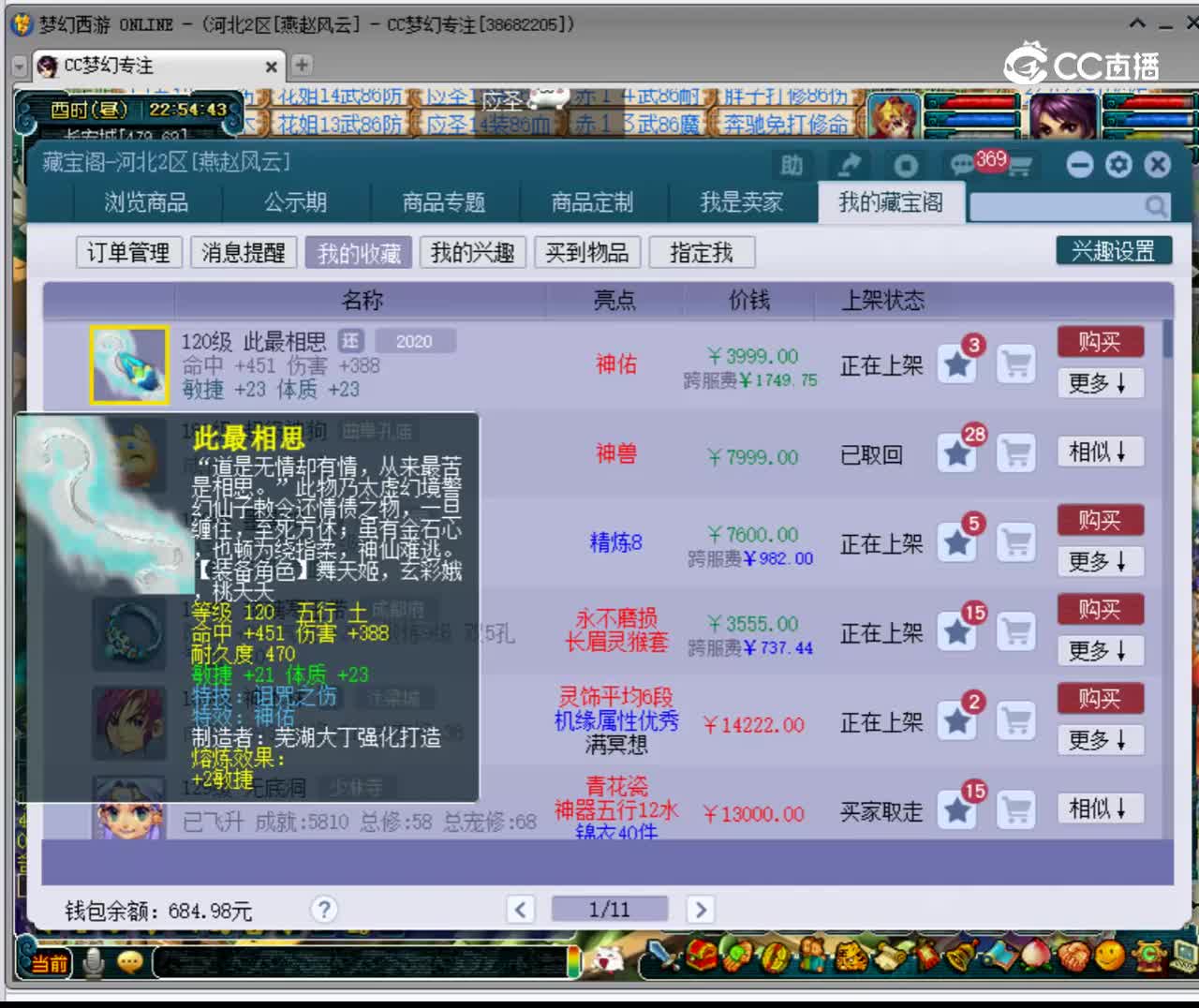1199x1008 pixels.
Task: Toggle favorite star on ￥14222.00 row
Action: point(957,721)
